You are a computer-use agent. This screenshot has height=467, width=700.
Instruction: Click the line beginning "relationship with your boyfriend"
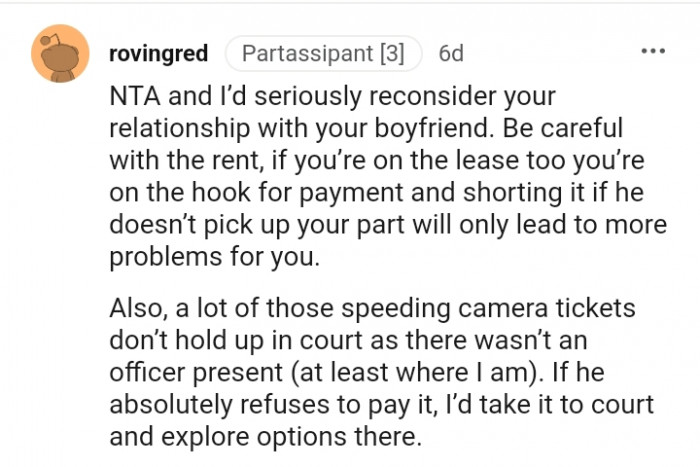coord(330,130)
